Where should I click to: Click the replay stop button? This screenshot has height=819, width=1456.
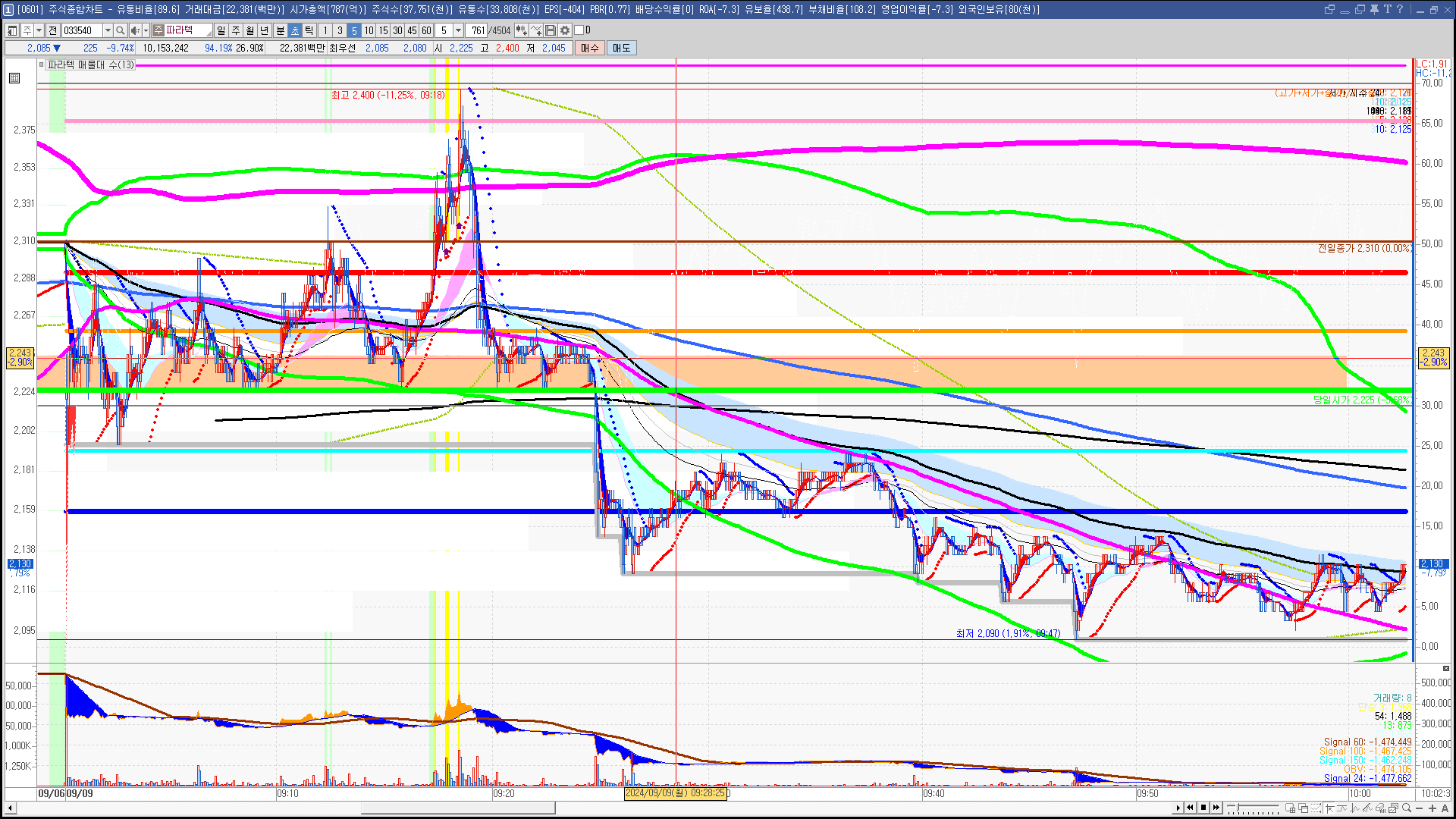[1203, 808]
